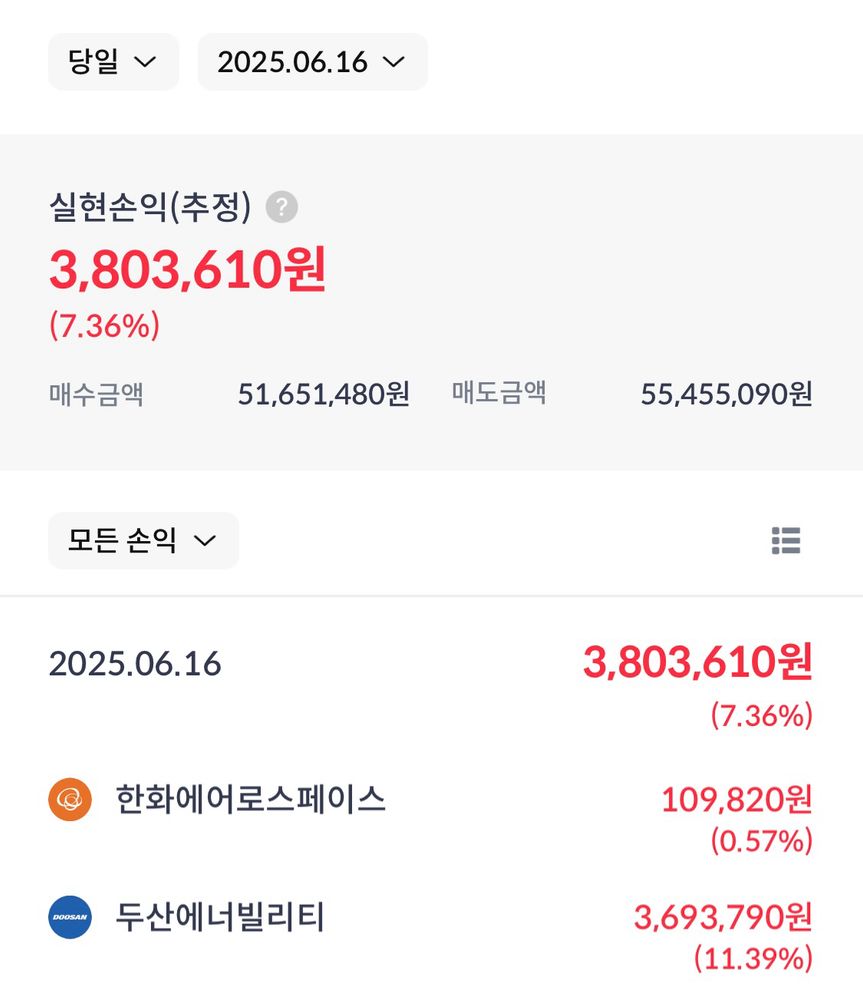
Task: Click the question mark help icon
Action: coord(282,207)
